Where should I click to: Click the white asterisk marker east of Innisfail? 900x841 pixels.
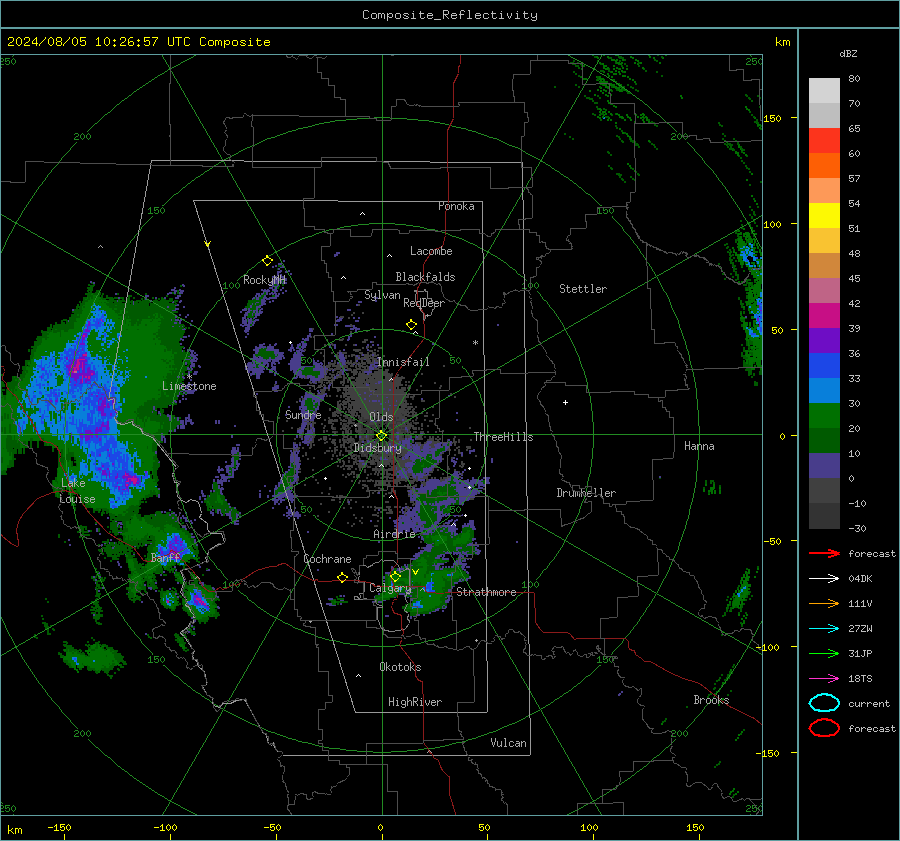pyautogui.click(x=475, y=343)
